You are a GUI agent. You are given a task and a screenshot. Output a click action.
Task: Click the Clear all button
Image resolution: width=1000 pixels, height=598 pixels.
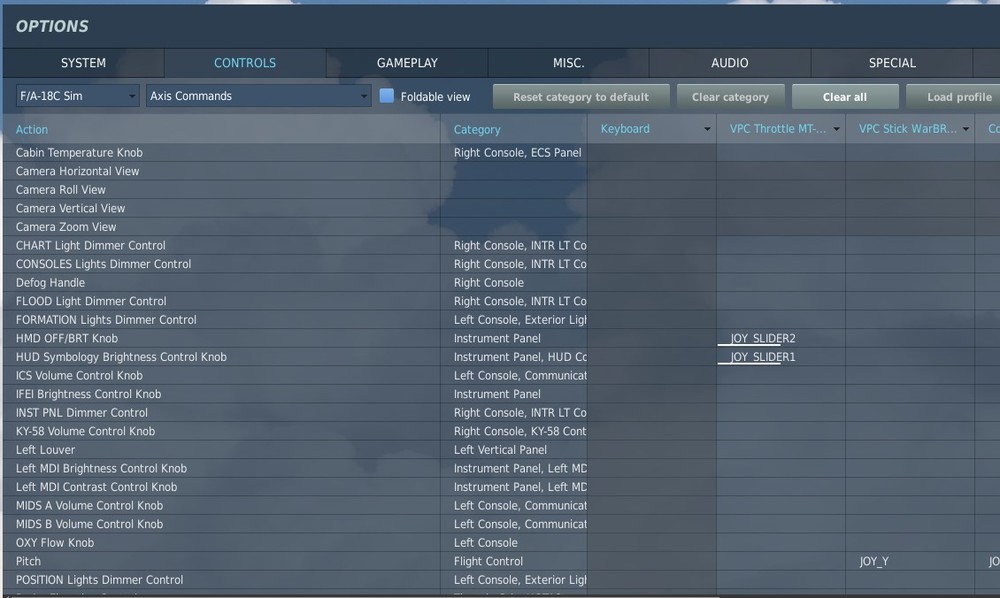(x=845, y=97)
